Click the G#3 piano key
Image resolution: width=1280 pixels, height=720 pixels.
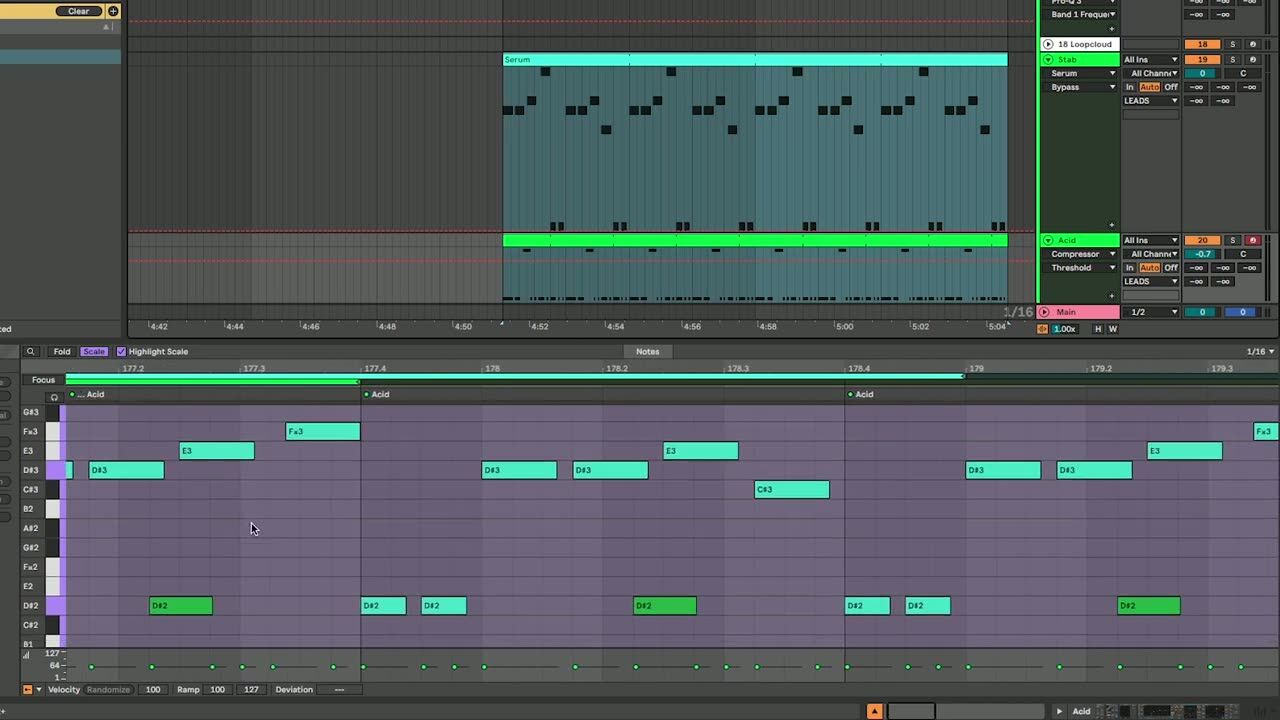pos(53,412)
